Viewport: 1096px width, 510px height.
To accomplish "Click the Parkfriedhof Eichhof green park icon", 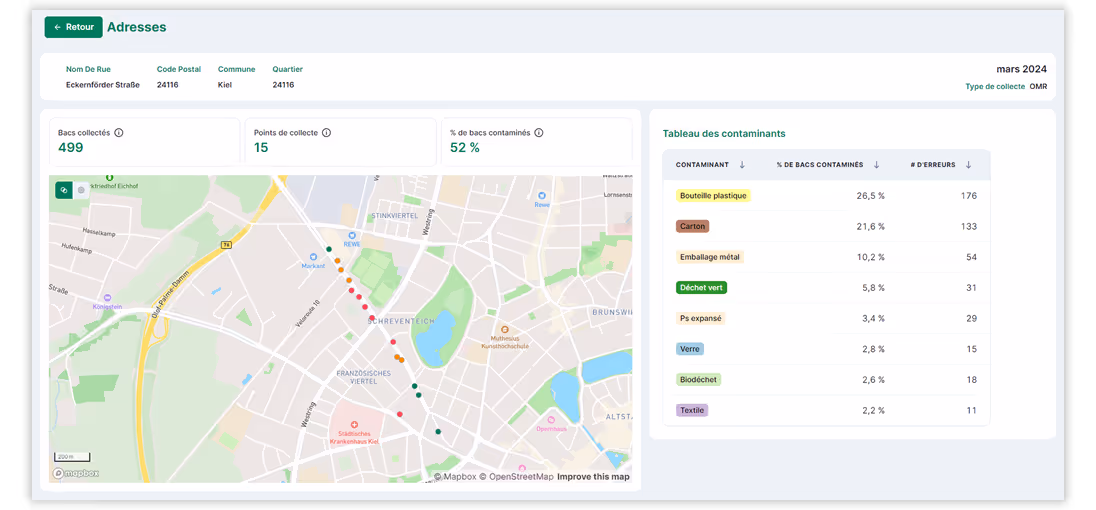I will point(109,177).
